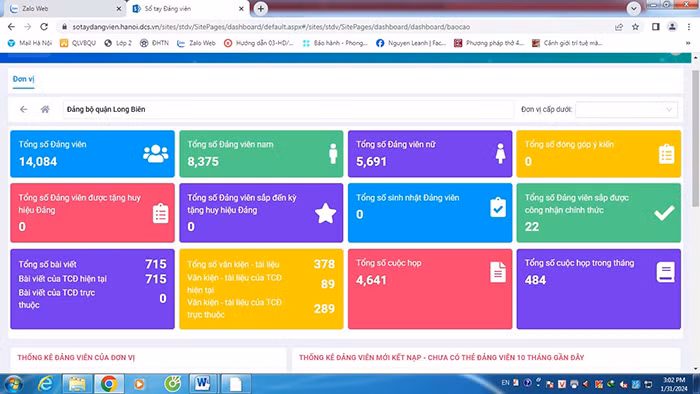Image resolution: width=700 pixels, height=394 pixels.
Task: Click the clipboard icon on đóng góp ý kiến card
Action: click(x=667, y=153)
